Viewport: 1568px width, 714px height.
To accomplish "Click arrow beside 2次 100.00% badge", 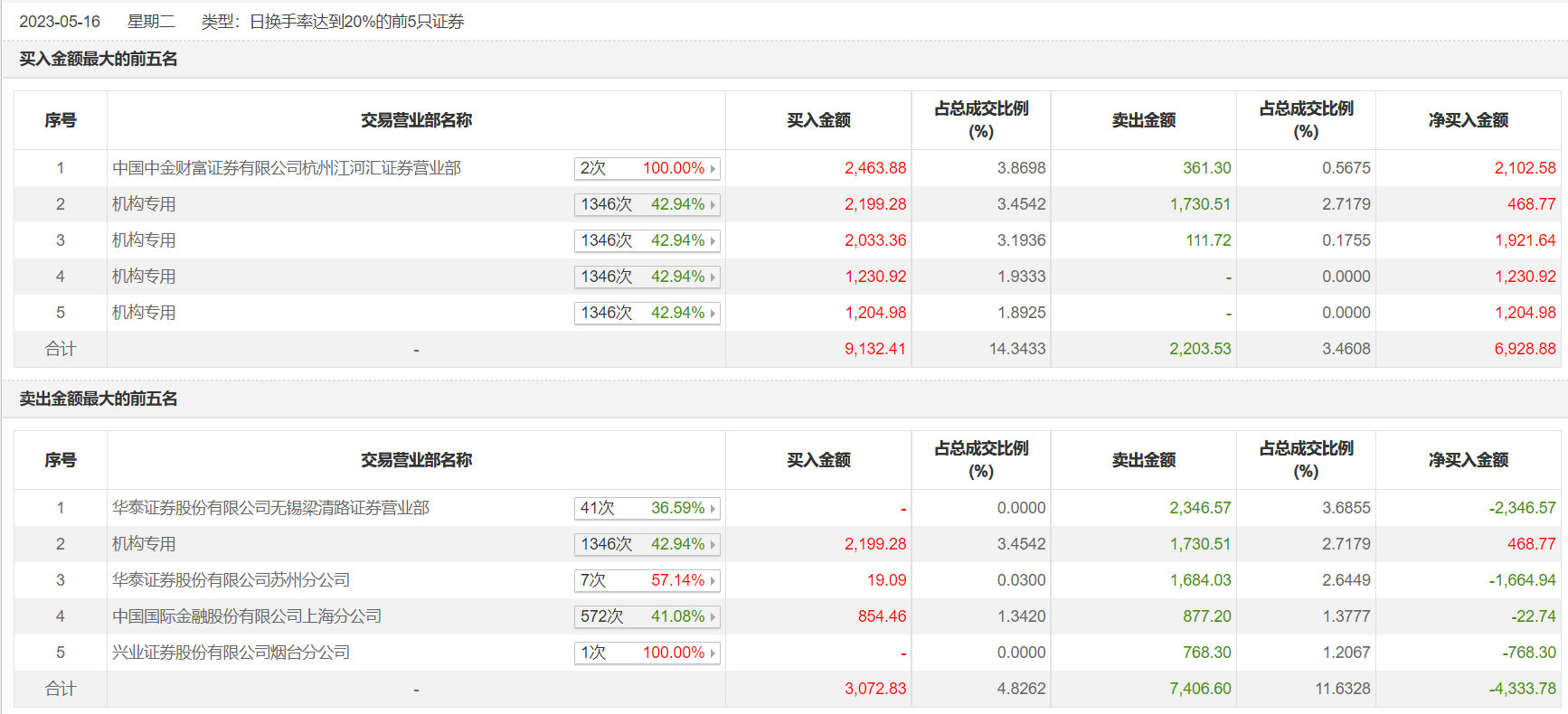I will [713, 168].
